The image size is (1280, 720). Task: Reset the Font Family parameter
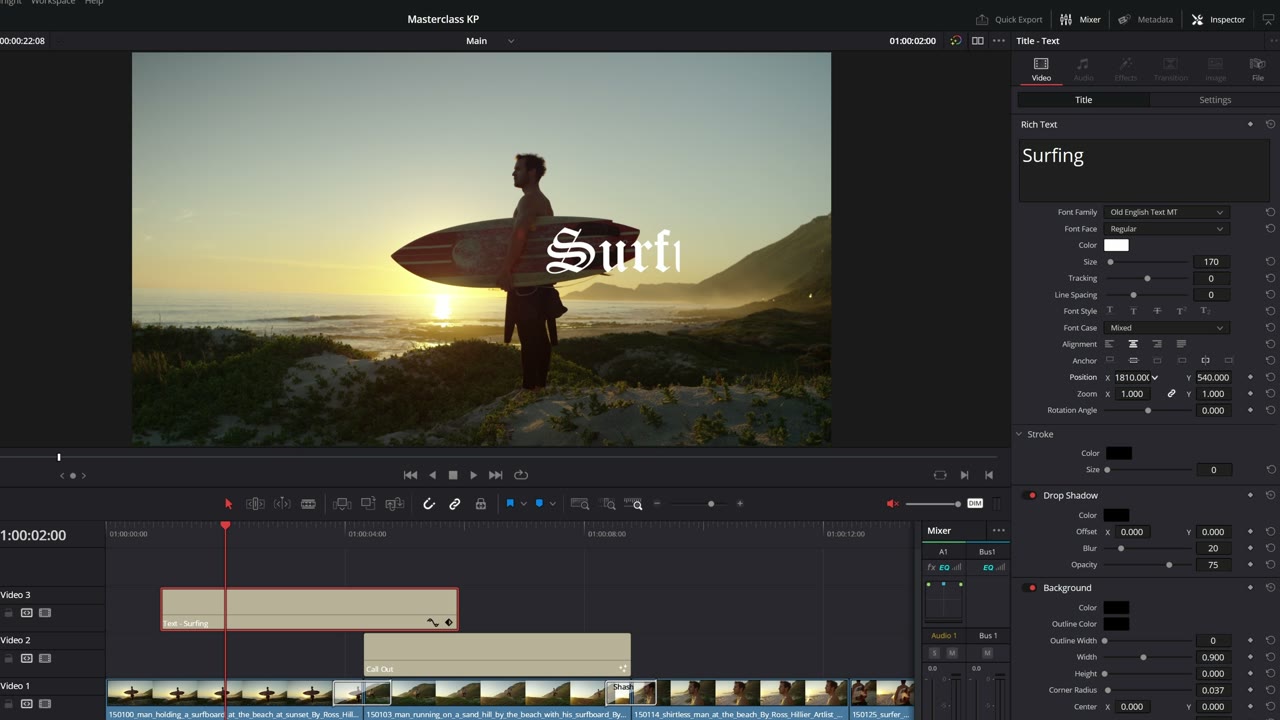[x=1270, y=212]
